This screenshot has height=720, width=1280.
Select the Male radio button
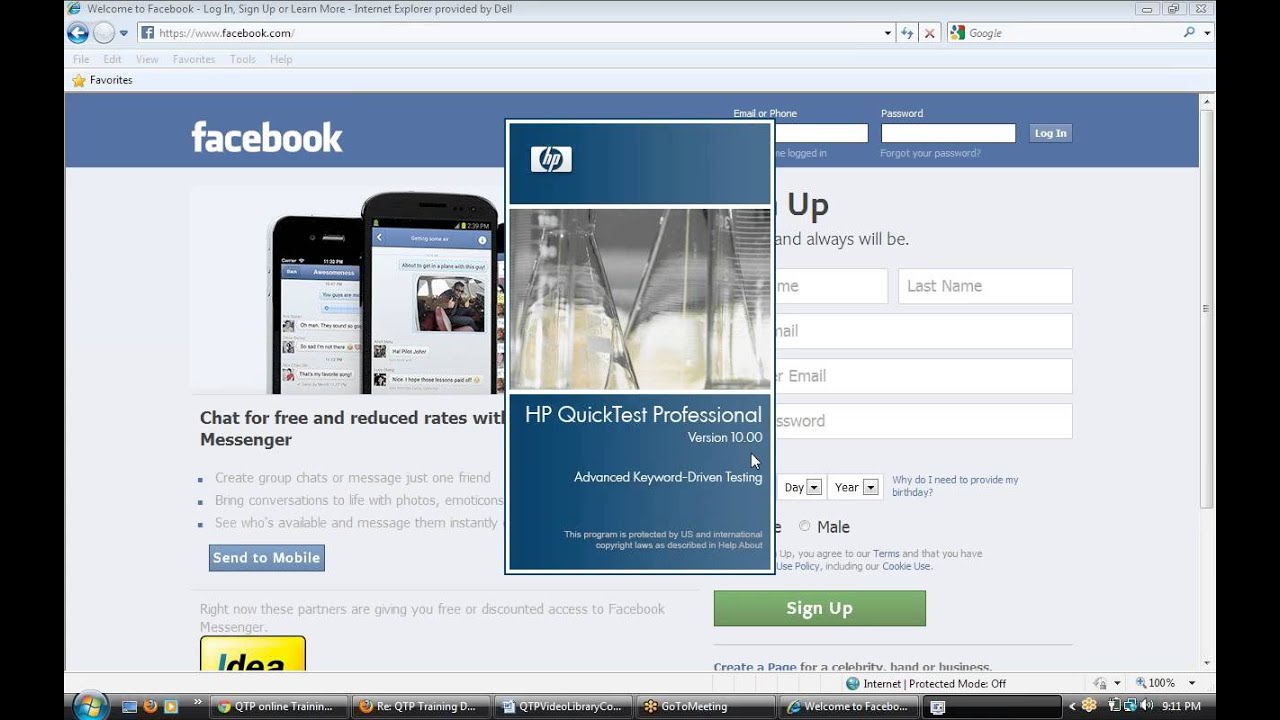coord(804,526)
